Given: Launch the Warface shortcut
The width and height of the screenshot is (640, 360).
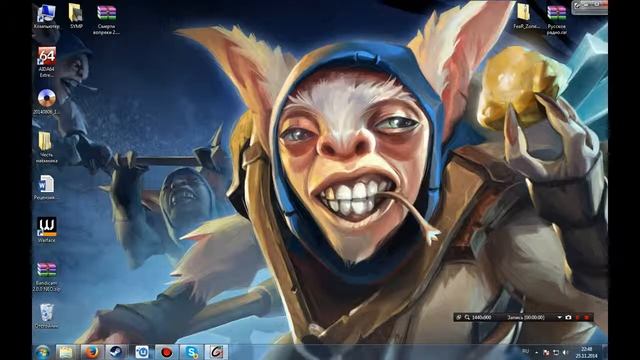Looking at the screenshot, I should point(47,230).
